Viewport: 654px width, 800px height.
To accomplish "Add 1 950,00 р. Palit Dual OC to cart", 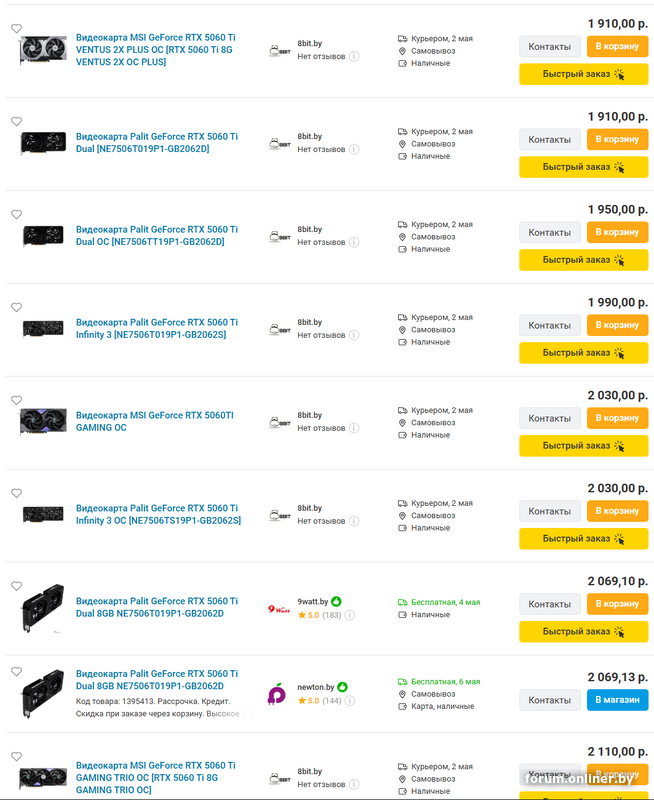I will click(x=617, y=232).
